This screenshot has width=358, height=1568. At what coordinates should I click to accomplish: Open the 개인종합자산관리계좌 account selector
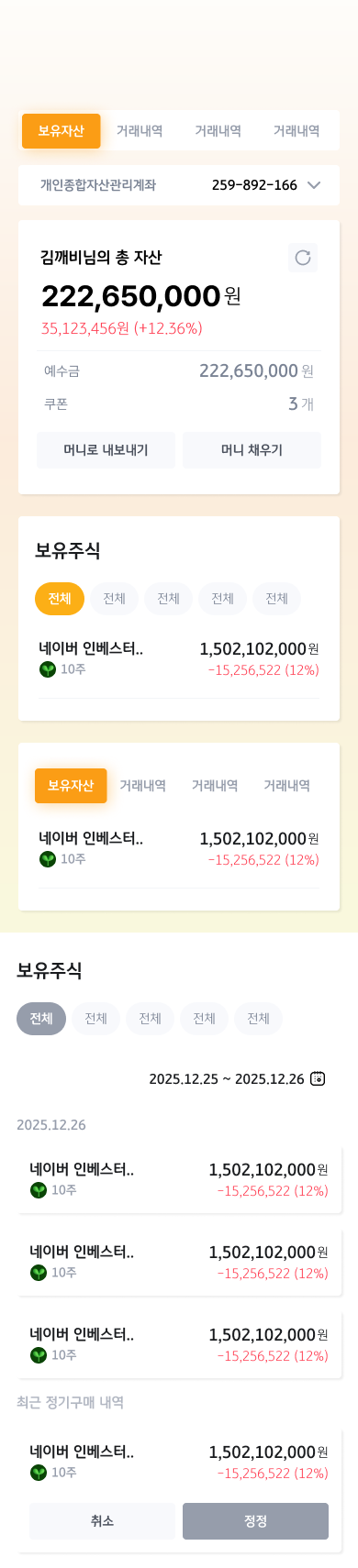179,185
